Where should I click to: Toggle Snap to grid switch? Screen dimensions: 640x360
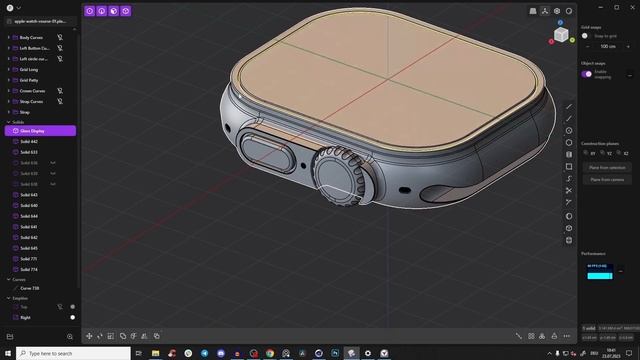point(587,36)
